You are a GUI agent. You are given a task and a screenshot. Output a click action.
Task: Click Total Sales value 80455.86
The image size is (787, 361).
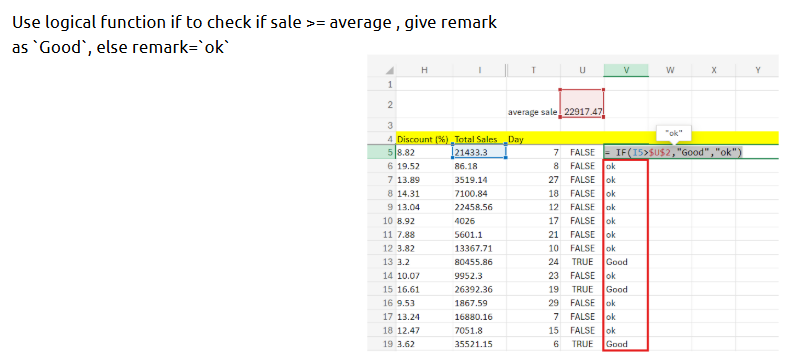pos(479,262)
